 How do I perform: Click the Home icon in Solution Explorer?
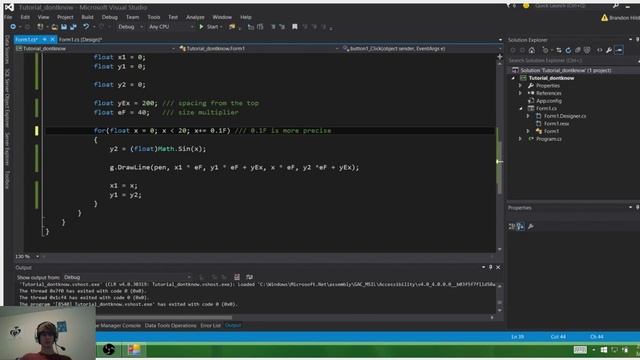[531, 50]
